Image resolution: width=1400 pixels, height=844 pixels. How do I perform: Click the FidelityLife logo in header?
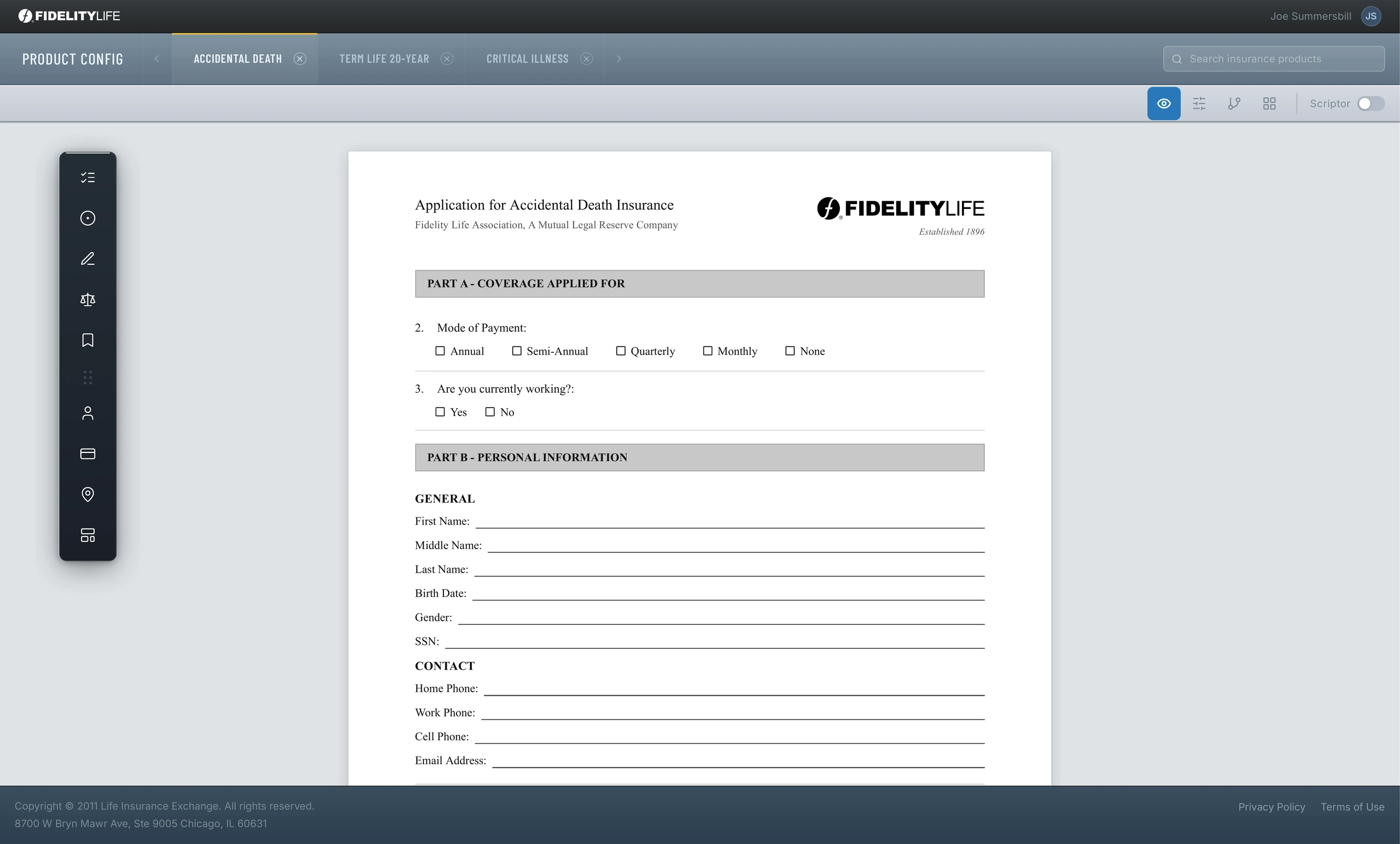[x=69, y=16]
